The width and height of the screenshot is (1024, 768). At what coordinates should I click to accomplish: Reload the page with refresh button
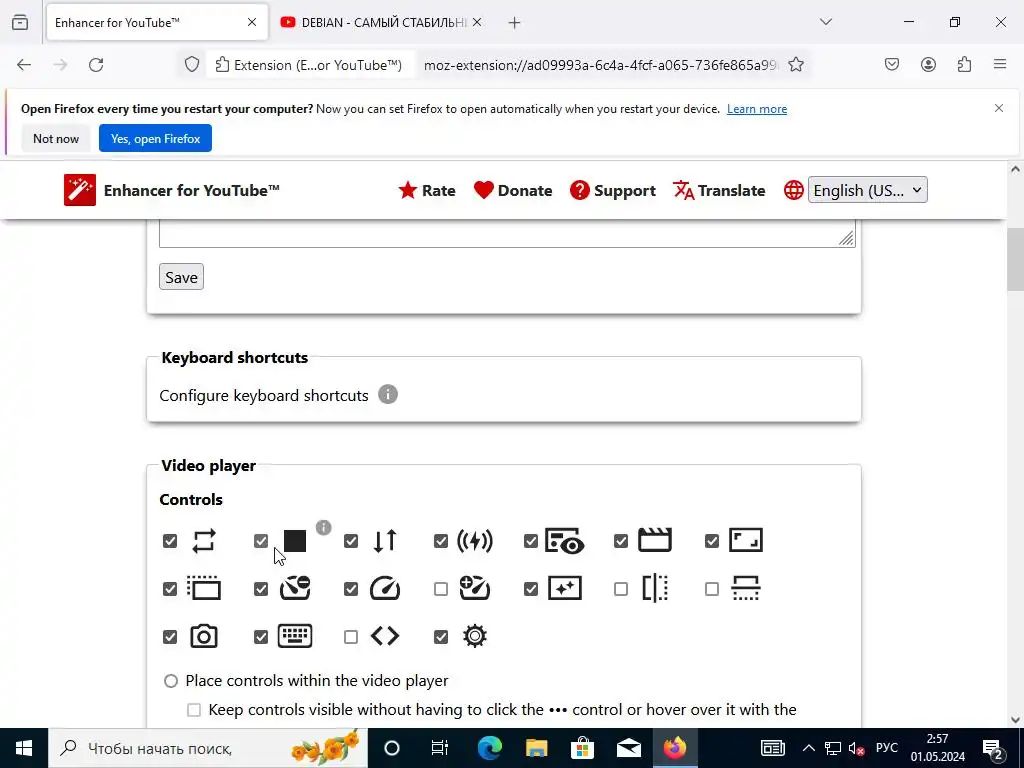96,65
